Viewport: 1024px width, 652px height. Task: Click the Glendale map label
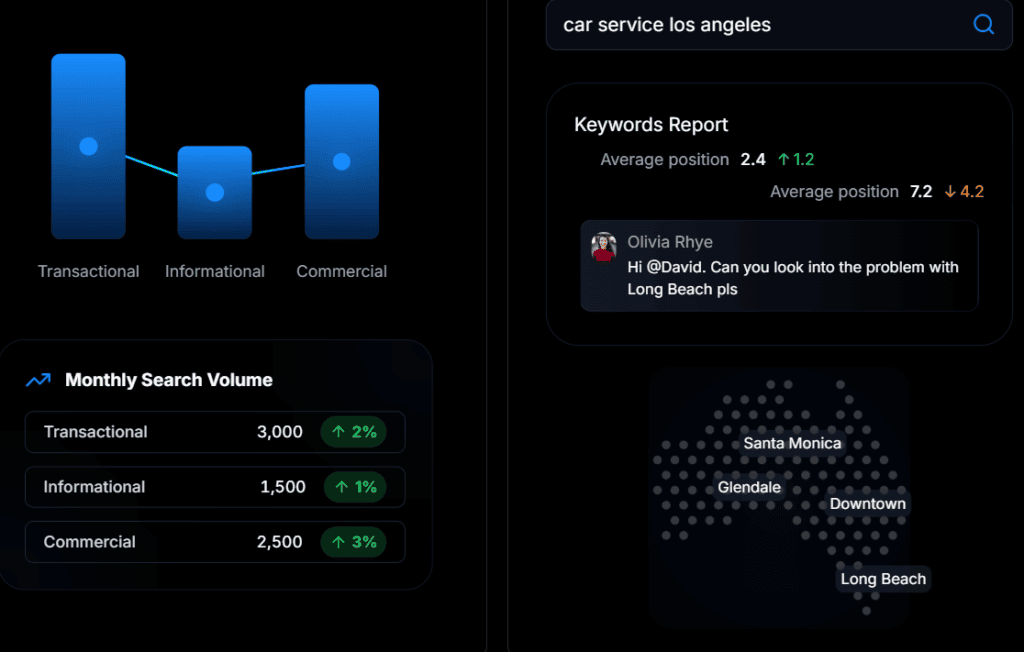point(749,487)
